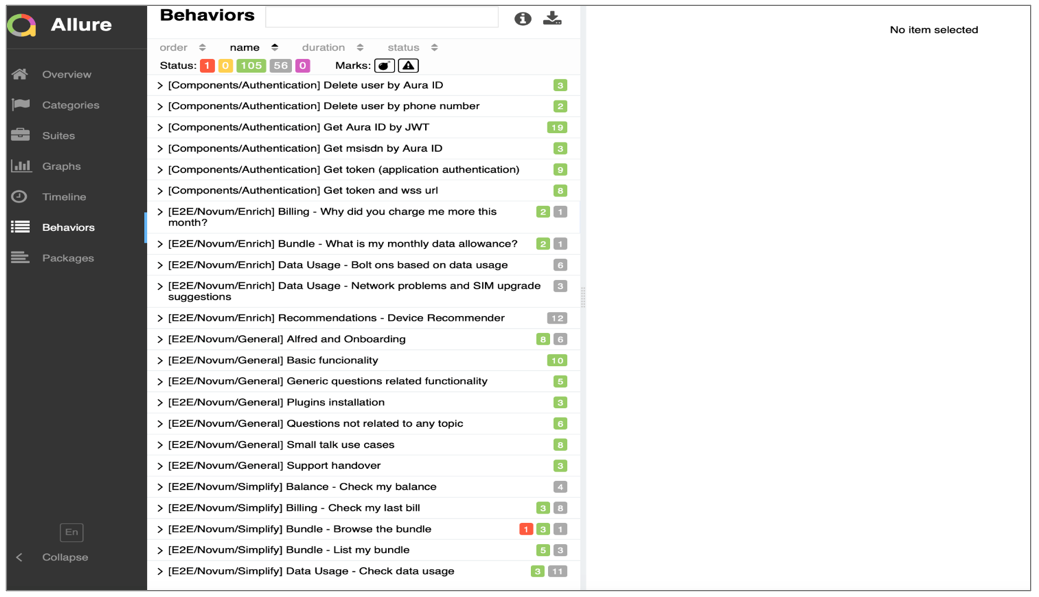Screen dimensions: 1039x597
Task: Toggle the gray skipped filter showing 56
Action: click(x=281, y=66)
